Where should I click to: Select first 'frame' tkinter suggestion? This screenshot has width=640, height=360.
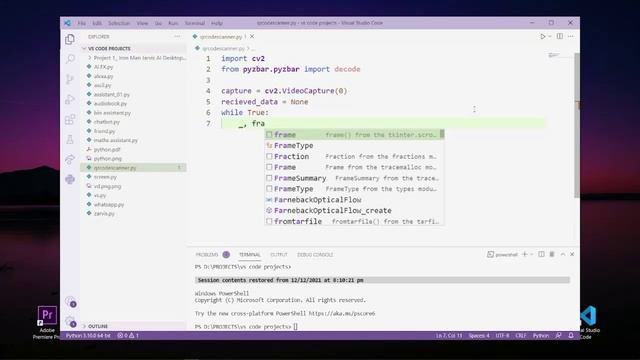coord(354,134)
